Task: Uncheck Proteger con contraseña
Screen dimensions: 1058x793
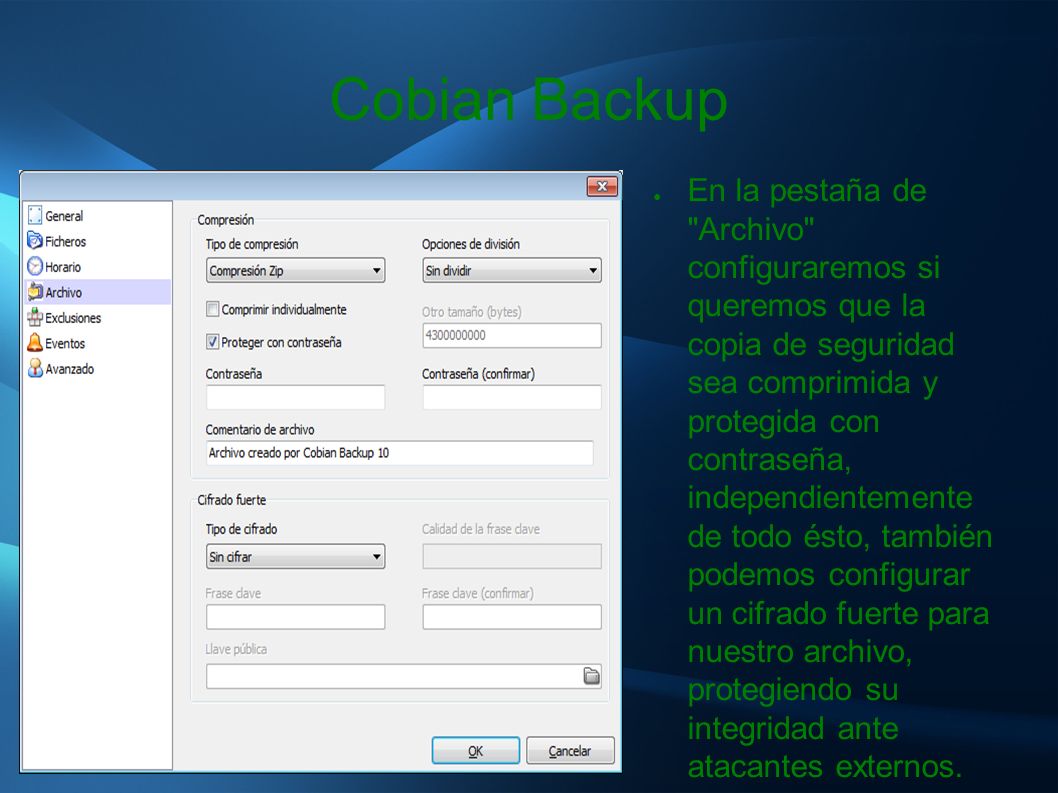Action: coord(213,341)
